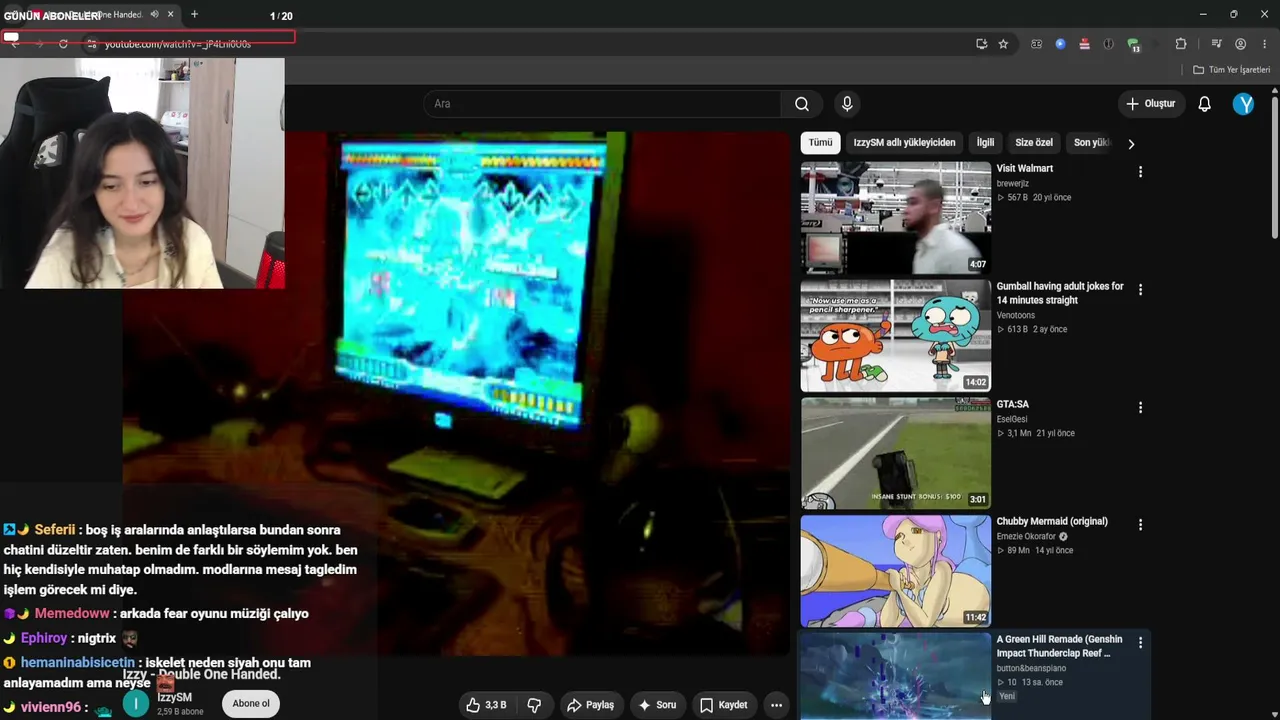Select the IzzySM adlı yükleyiciden chip
1280x720 pixels.
click(904, 143)
